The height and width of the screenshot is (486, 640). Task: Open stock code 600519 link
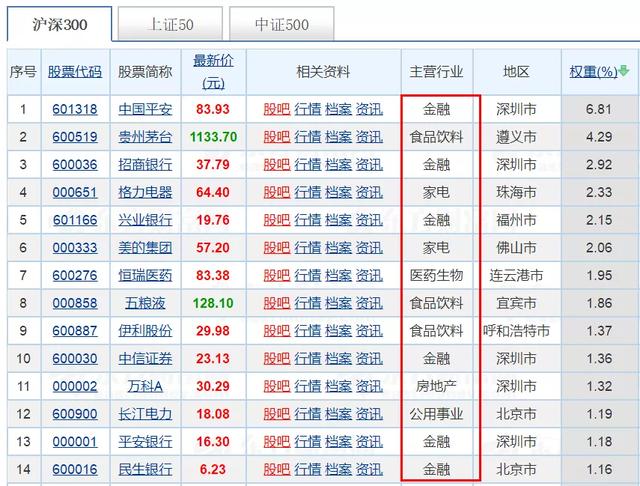pos(75,137)
